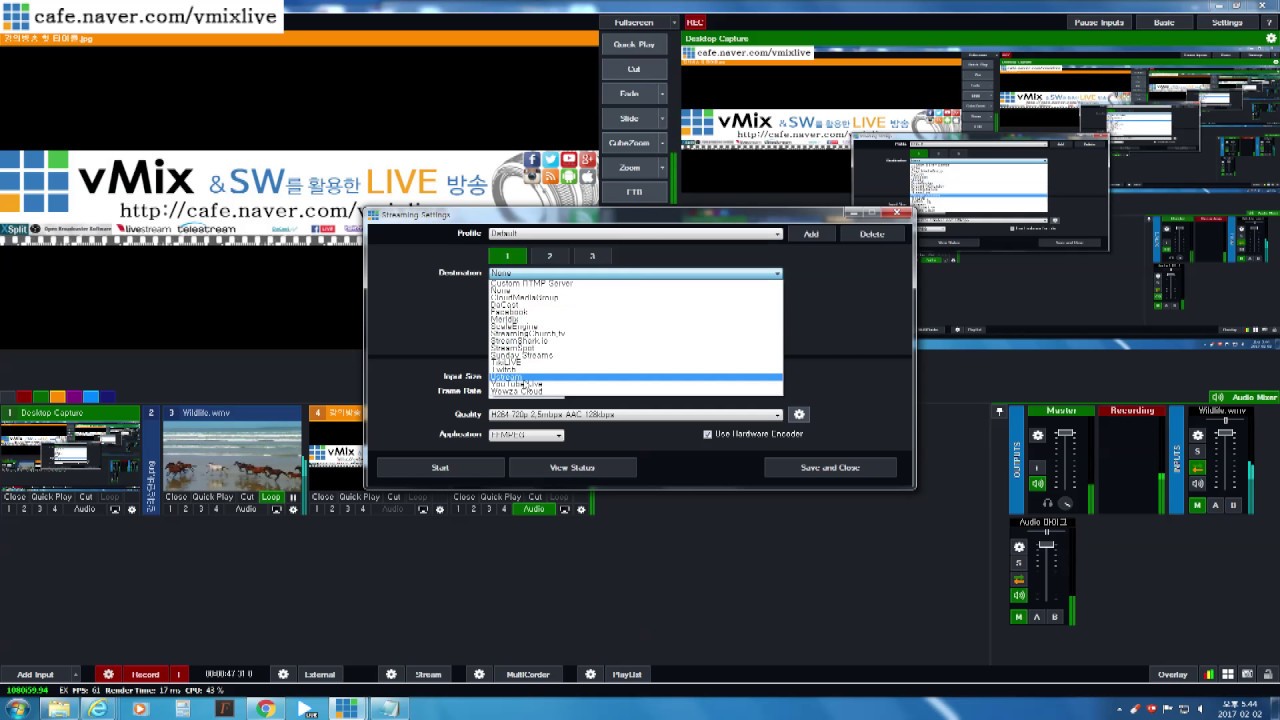
Task: Open file explorer from taskbar
Action: point(58,709)
